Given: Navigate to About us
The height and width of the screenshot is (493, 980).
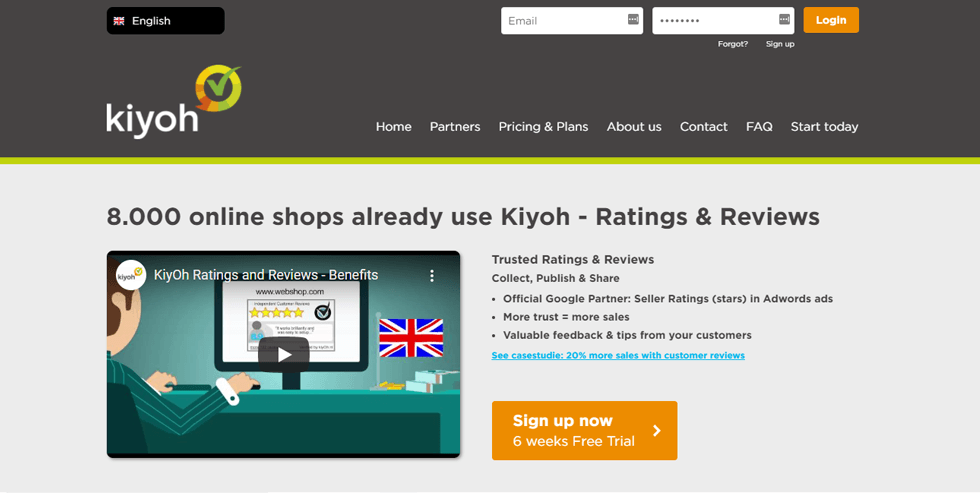Looking at the screenshot, I should pos(634,127).
